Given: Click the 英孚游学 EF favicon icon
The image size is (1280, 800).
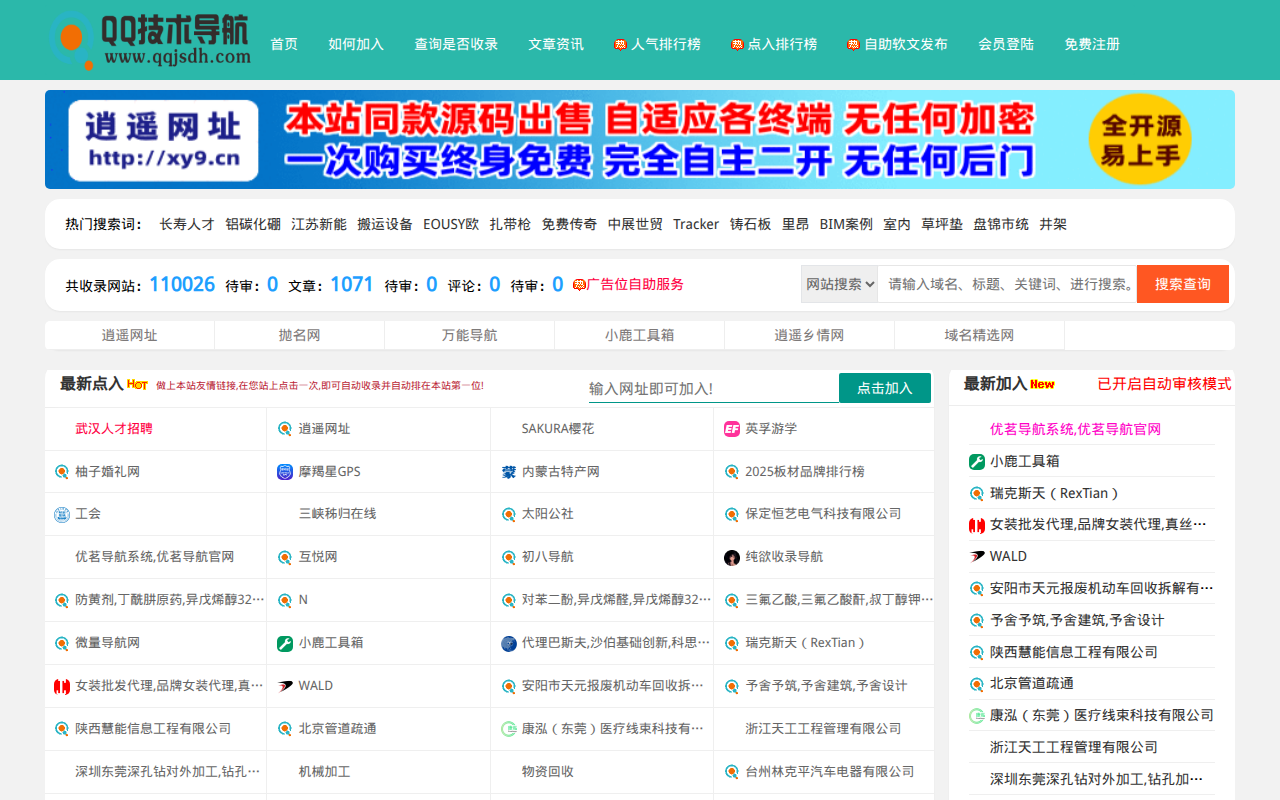Looking at the screenshot, I should (732, 429).
